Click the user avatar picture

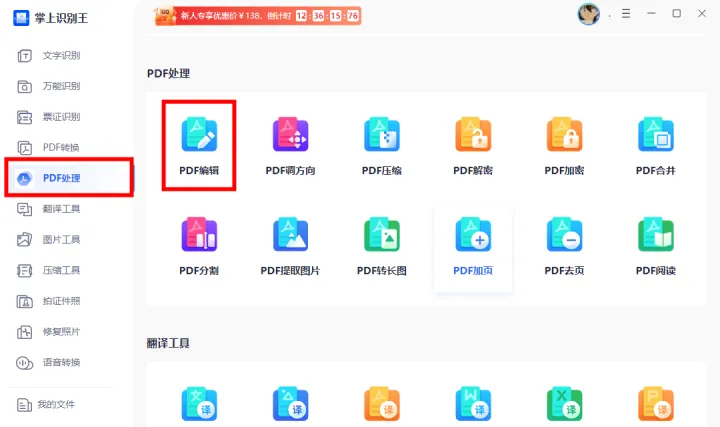pos(588,14)
